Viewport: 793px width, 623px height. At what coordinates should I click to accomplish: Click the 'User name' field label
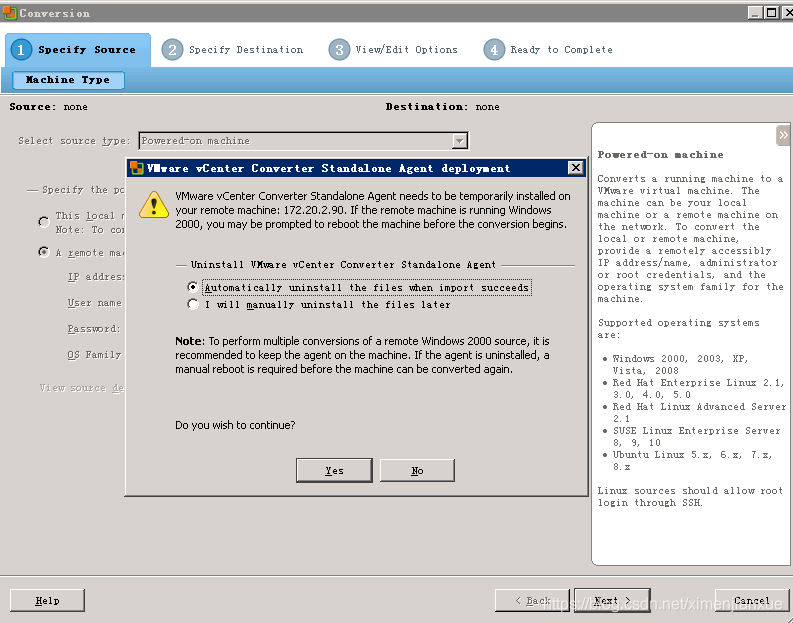pos(95,303)
